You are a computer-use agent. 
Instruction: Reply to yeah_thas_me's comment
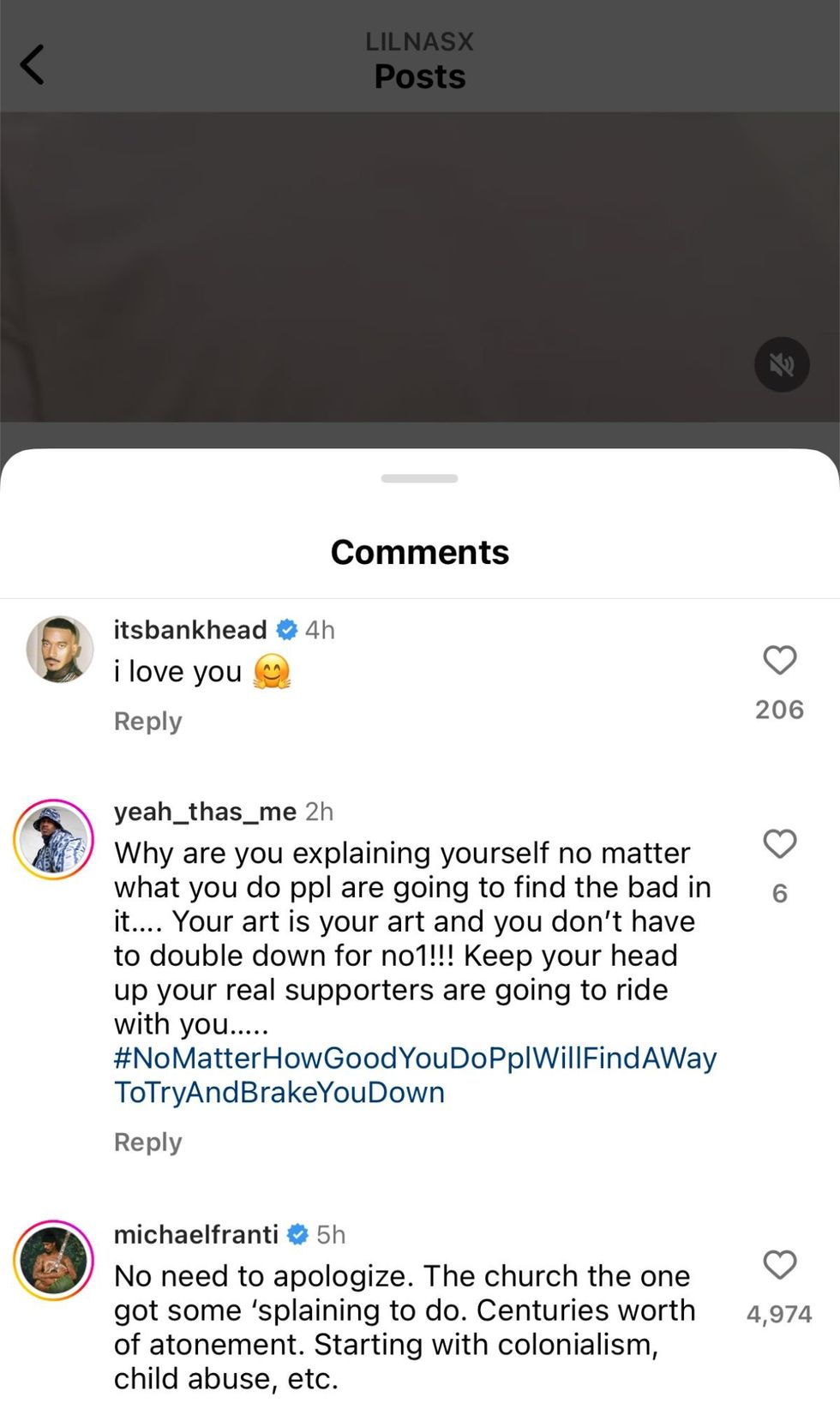pos(147,1142)
